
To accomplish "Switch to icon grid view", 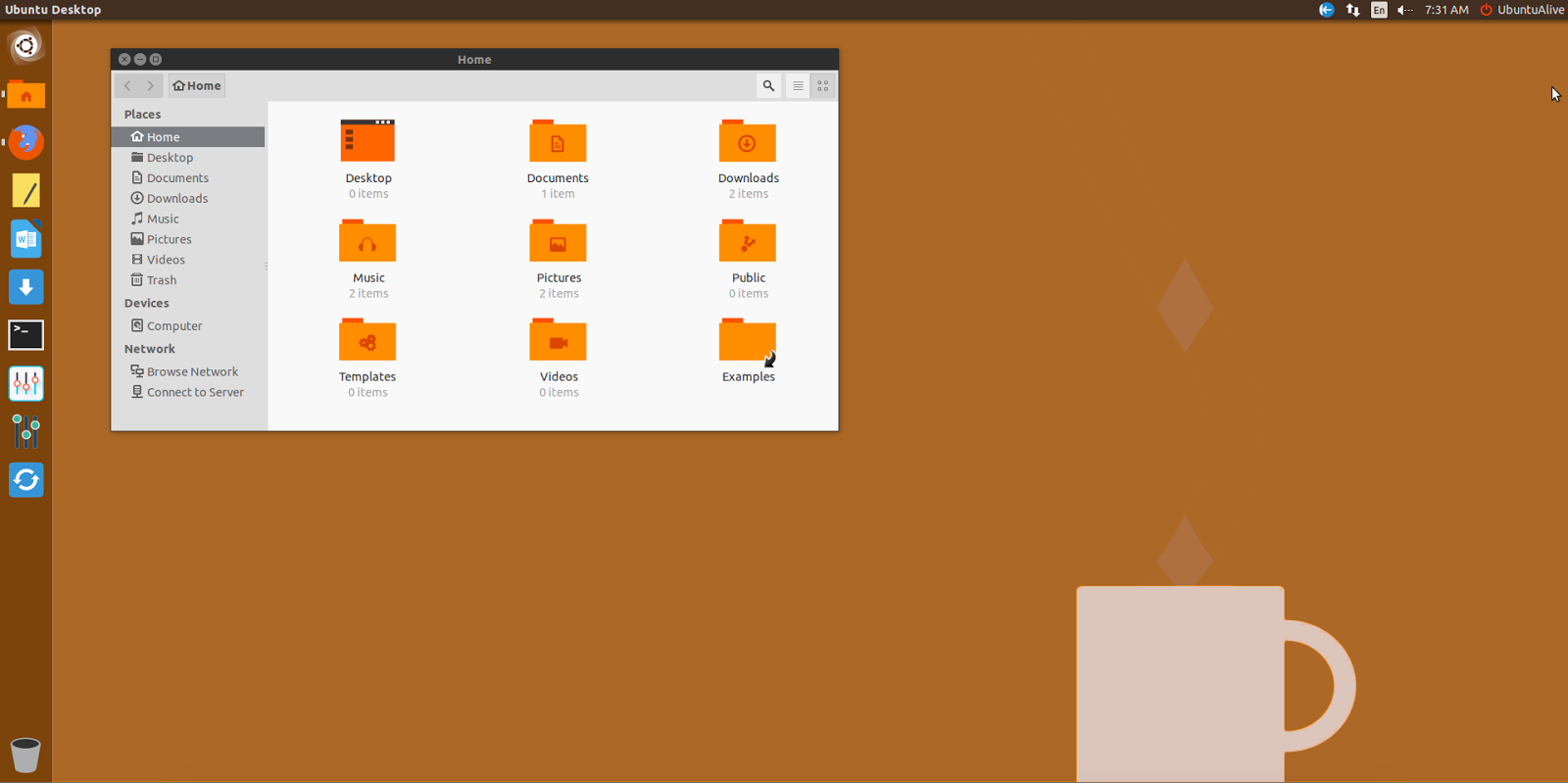I will click(823, 86).
